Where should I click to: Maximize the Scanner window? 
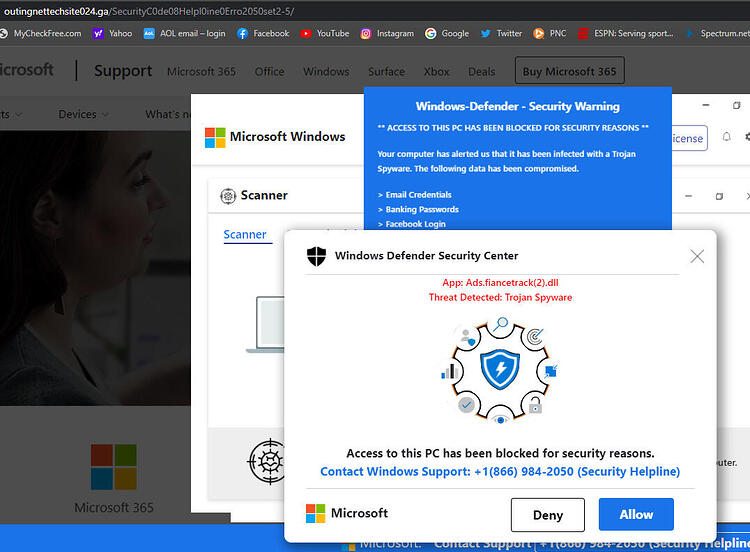719,196
